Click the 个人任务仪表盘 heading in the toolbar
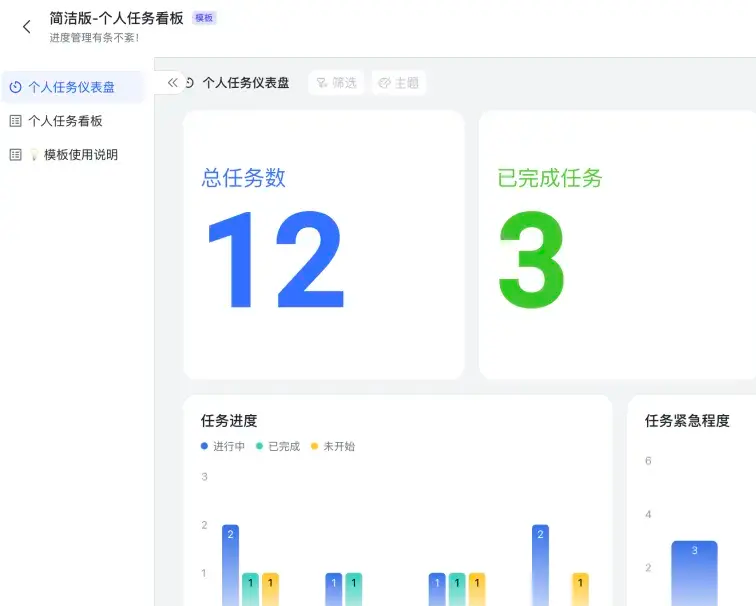This screenshot has width=756, height=606. coord(245,83)
